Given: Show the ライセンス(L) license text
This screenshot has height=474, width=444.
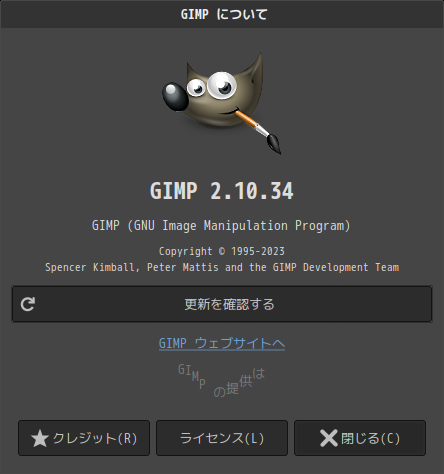Looking at the screenshot, I should (x=222, y=438).
